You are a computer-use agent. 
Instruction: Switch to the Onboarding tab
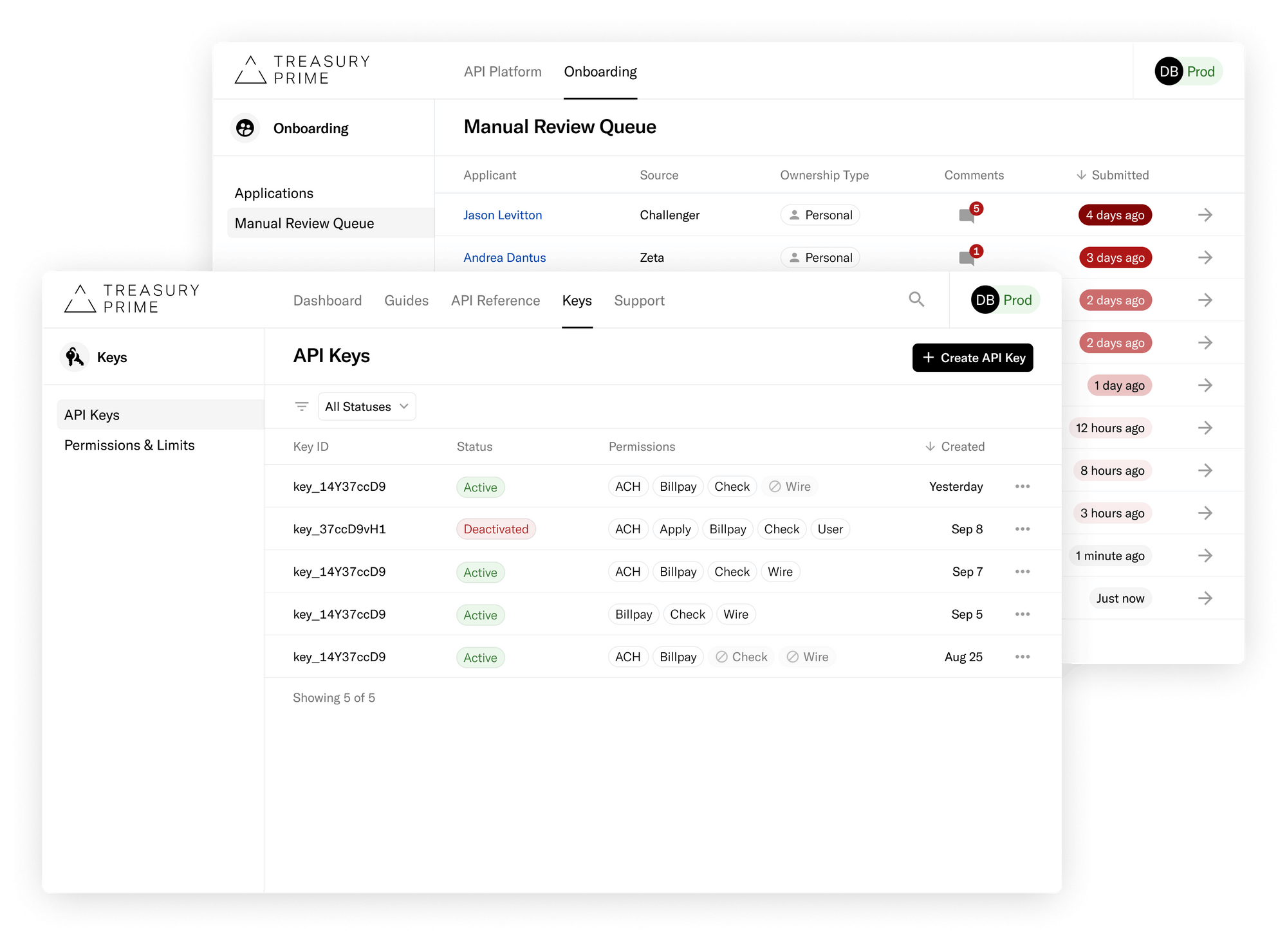tap(600, 71)
